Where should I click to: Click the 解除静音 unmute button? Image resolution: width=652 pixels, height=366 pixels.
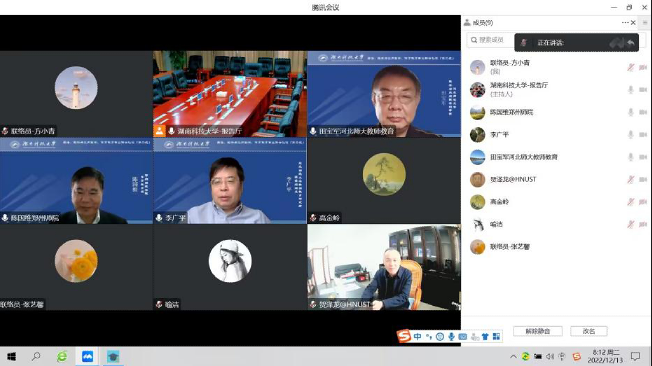pos(538,331)
